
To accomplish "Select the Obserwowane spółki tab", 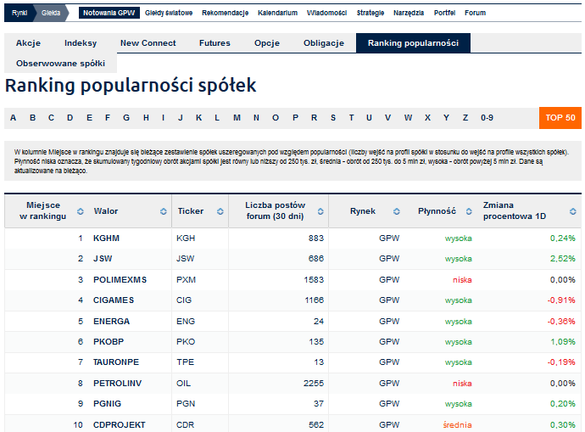I will [x=60, y=63].
